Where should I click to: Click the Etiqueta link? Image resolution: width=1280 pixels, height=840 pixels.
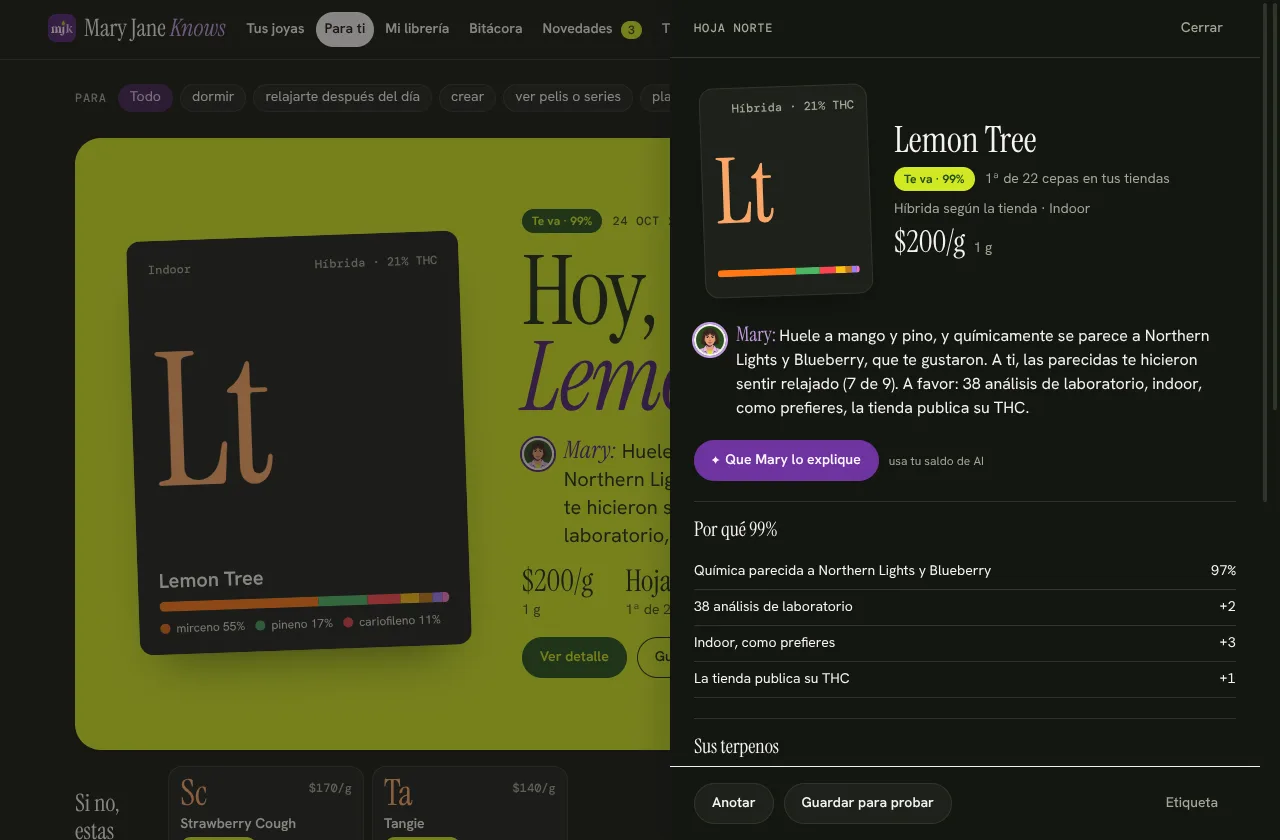pyautogui.click(x=1192, y=803)
